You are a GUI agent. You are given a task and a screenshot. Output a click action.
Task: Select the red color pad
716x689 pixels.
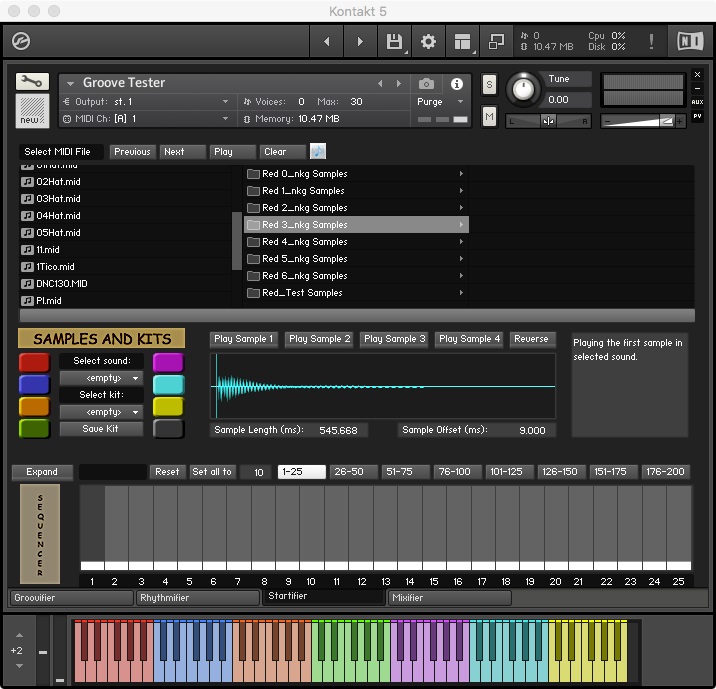(x=34, y=362)
